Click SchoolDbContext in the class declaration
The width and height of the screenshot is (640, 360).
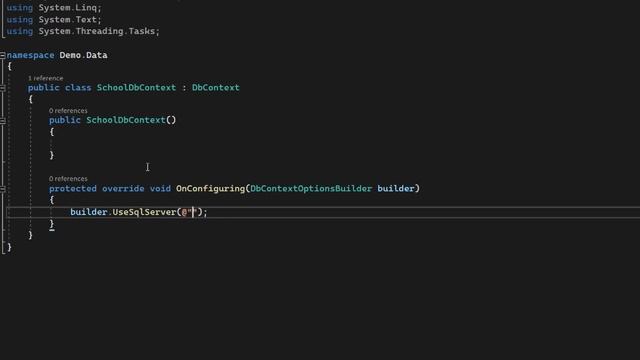(136, 88)
